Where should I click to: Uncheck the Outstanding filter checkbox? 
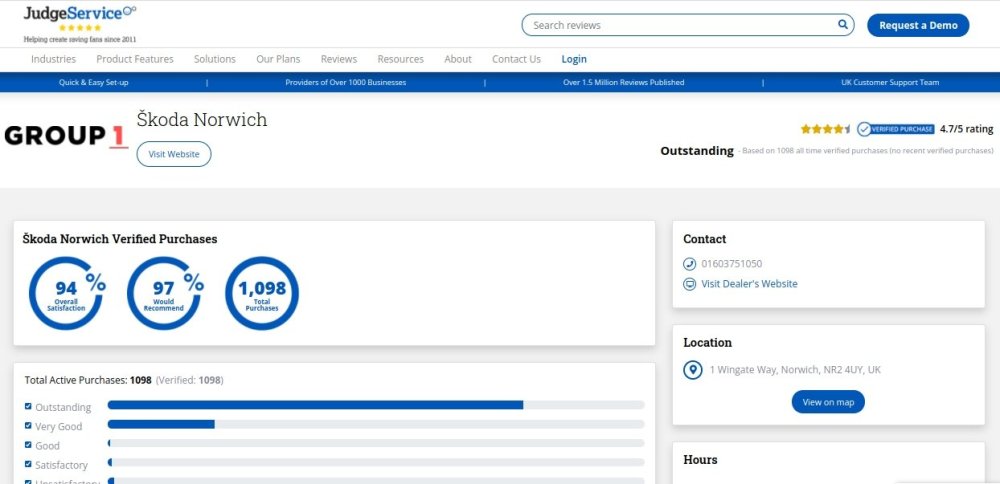coord(28,406)
